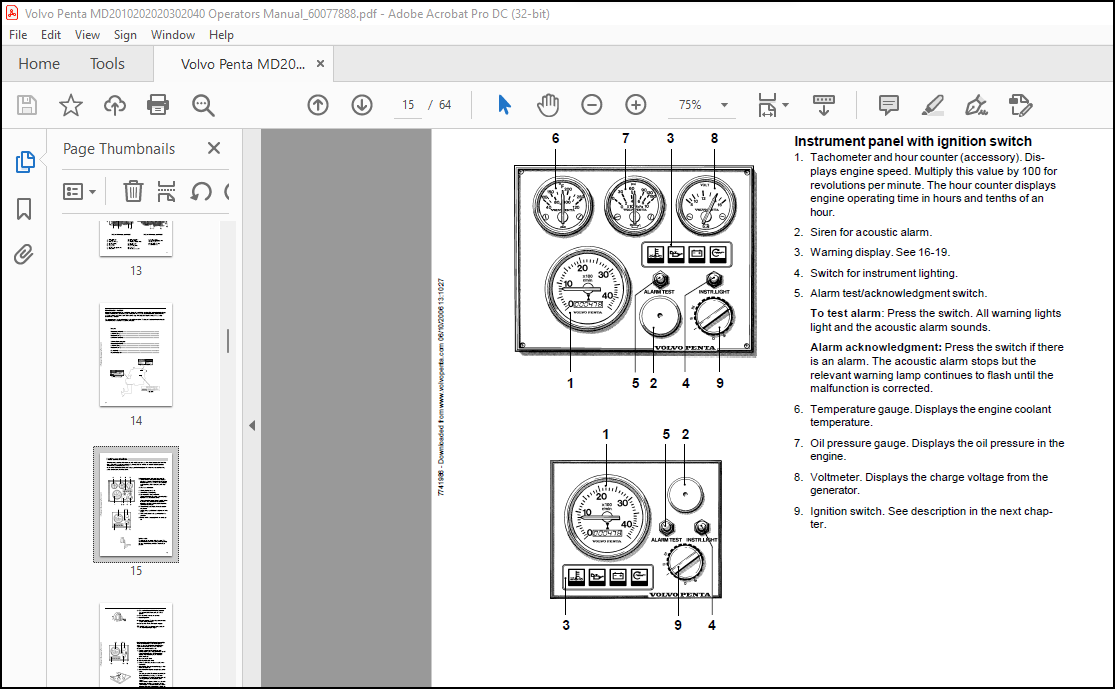Image resolution: width=1115 pixels, height=689 pixels.
Task: Switch to the Home tab
Action: click(39, 64)
